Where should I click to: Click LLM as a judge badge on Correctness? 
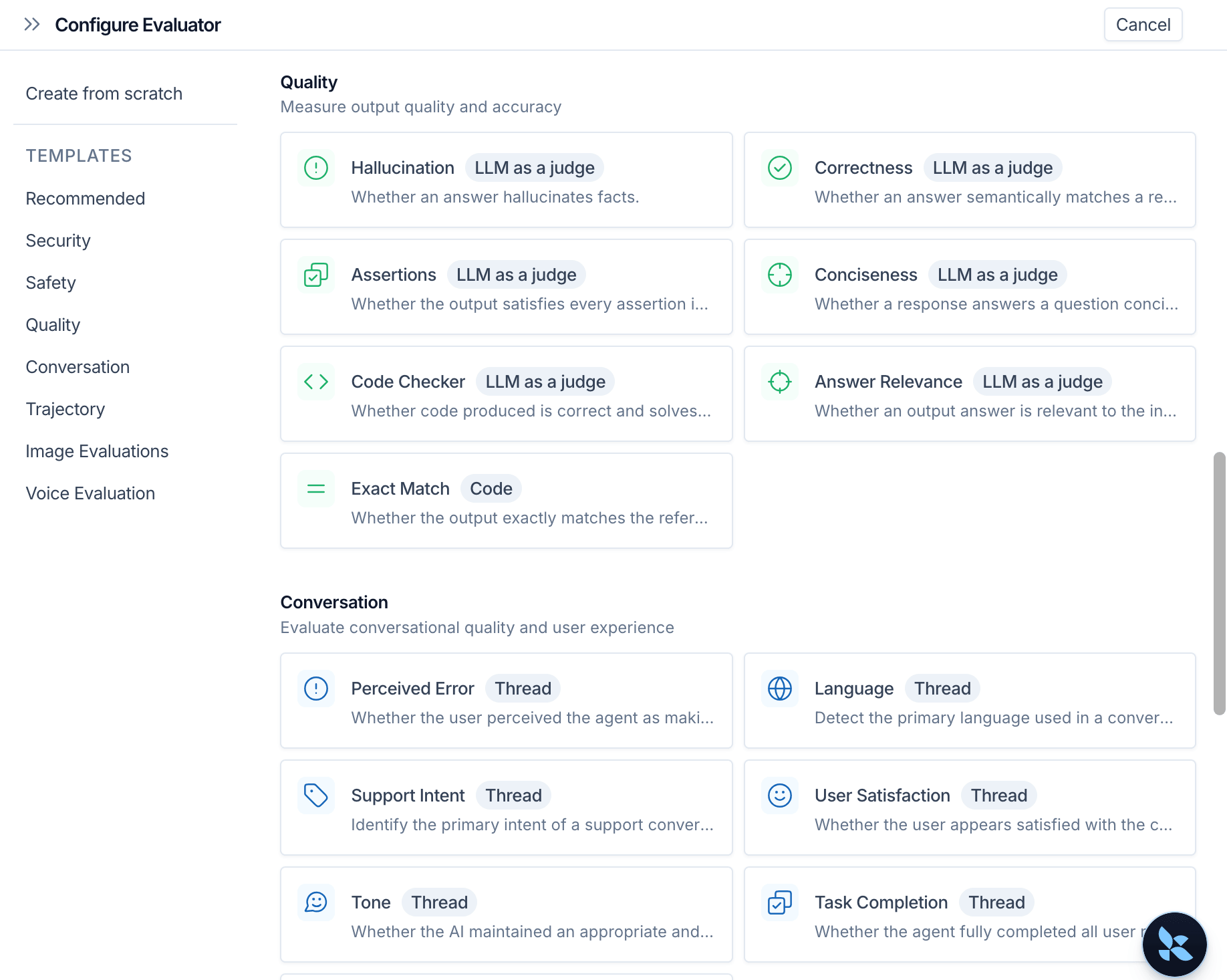(x=992, y=168)
